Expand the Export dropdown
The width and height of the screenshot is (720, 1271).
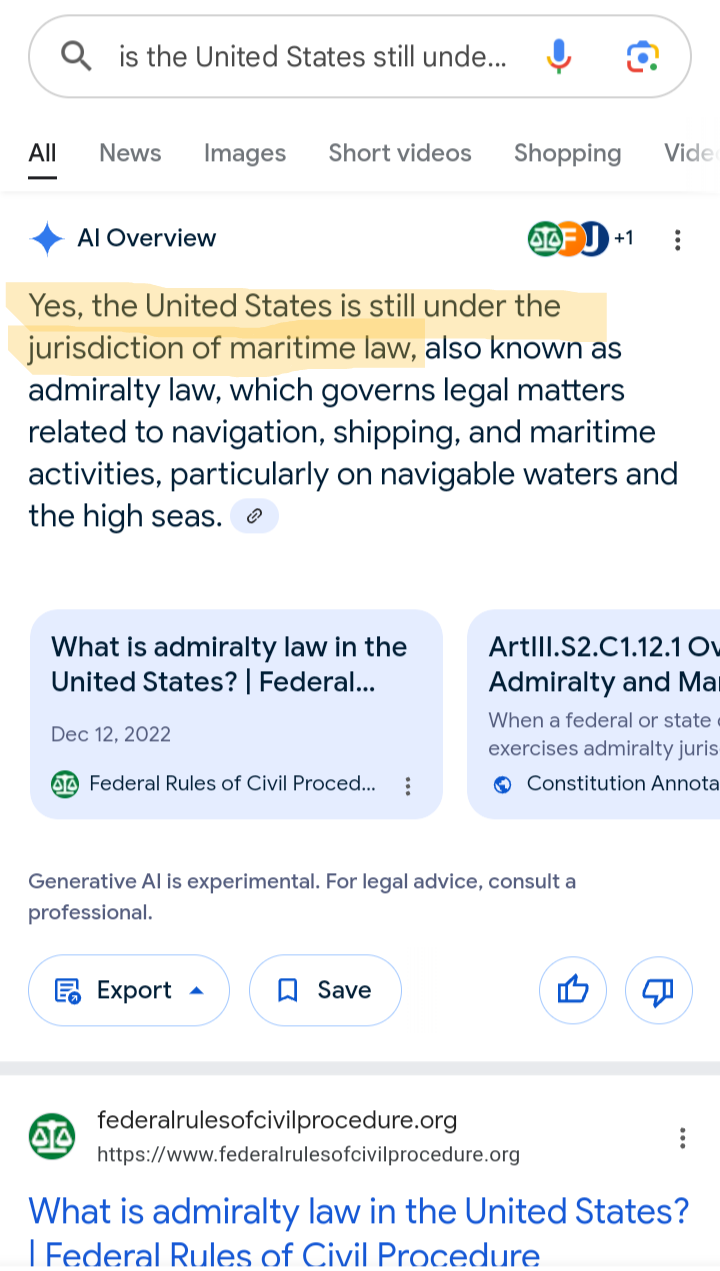(129, 991)
